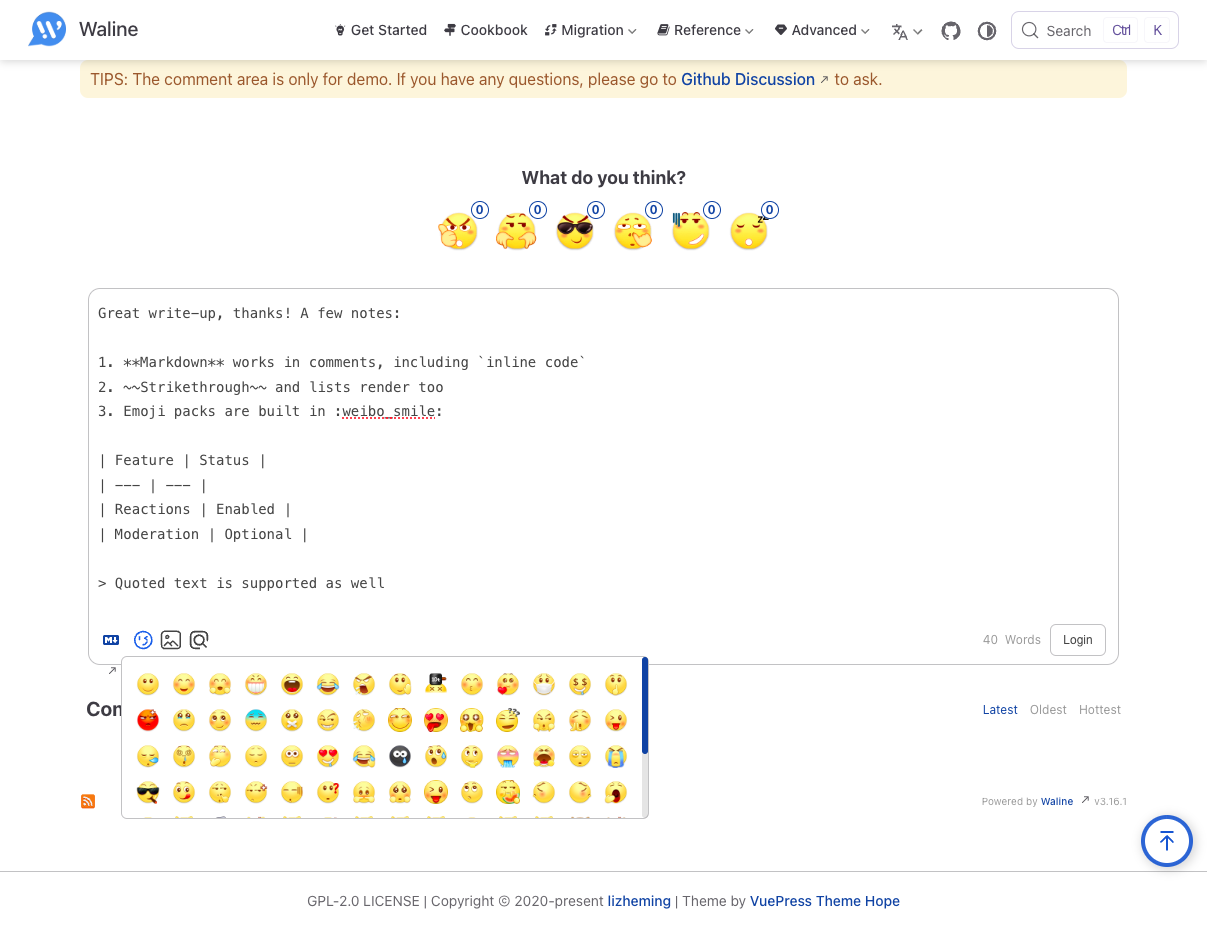Viewport: 1207px width, 929px height.
Task: Open Cookbook in the navbar
Action: click(486, 30)
